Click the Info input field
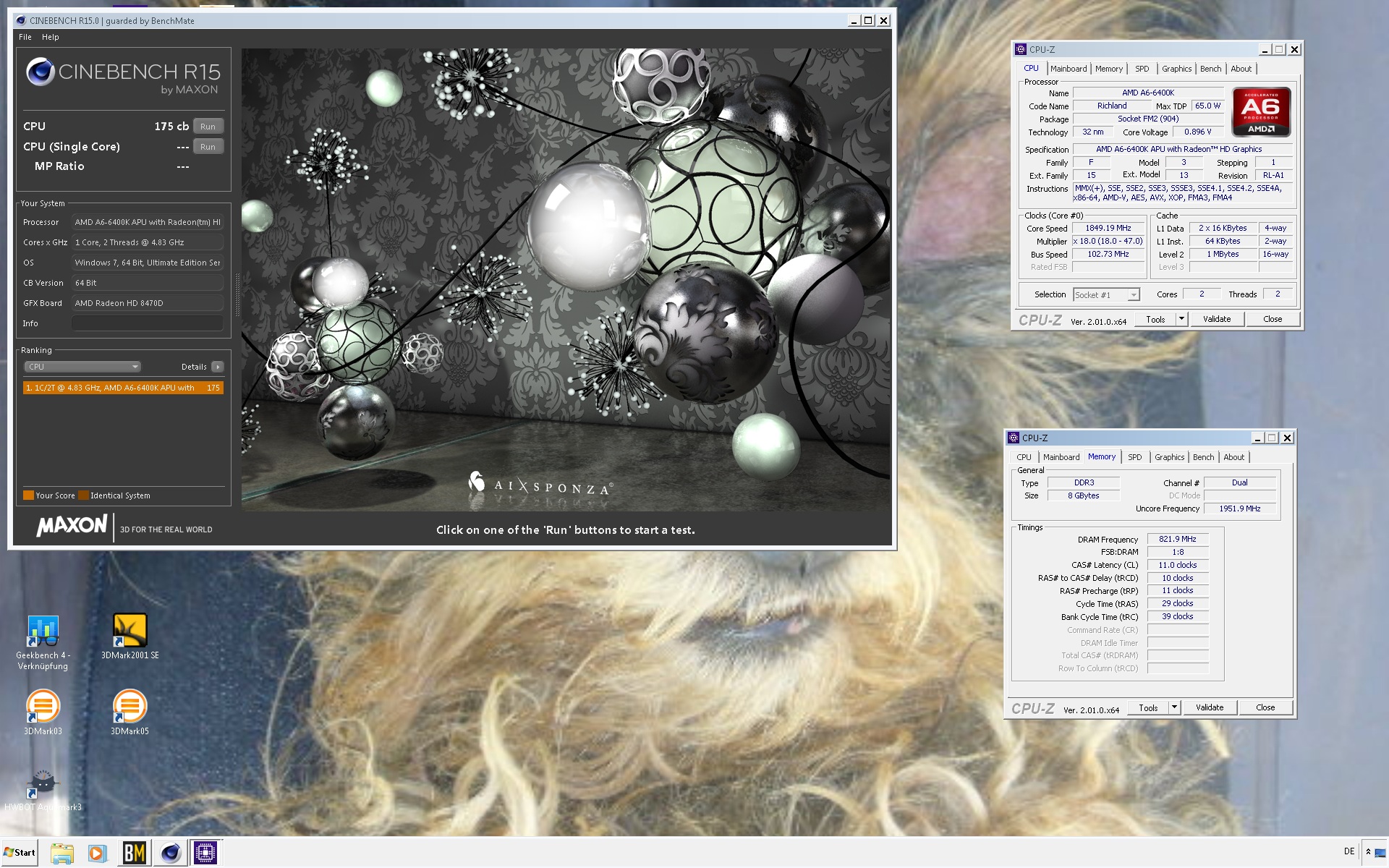1389x868 pixels. [x=148, y=323]
